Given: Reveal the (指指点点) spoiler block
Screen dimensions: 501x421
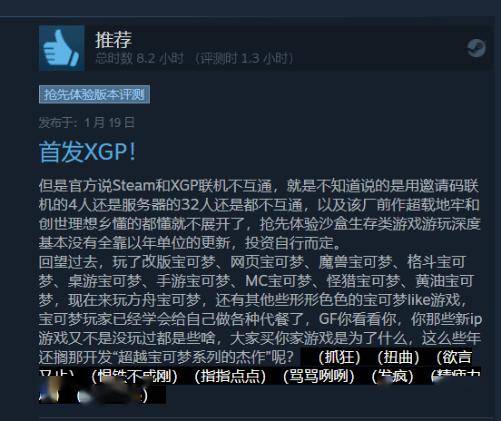Looking at the screenshot, I should 230,376.
